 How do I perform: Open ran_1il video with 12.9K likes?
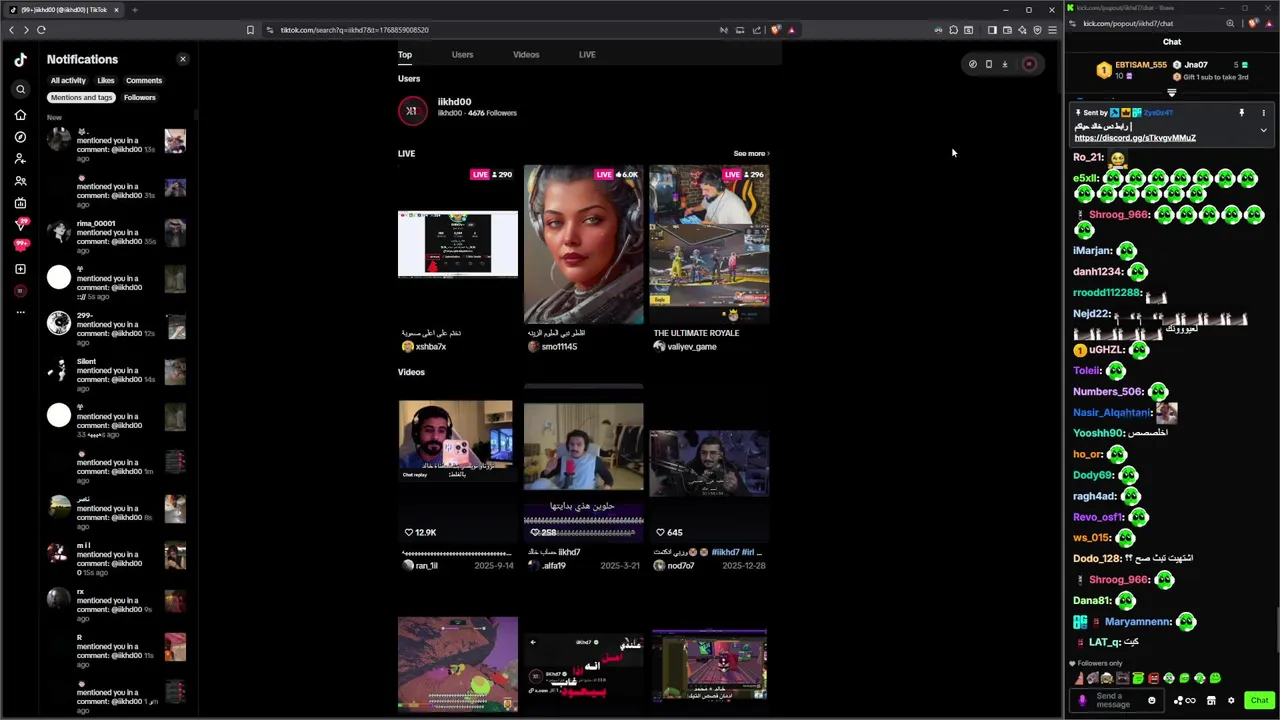point(456,462)
